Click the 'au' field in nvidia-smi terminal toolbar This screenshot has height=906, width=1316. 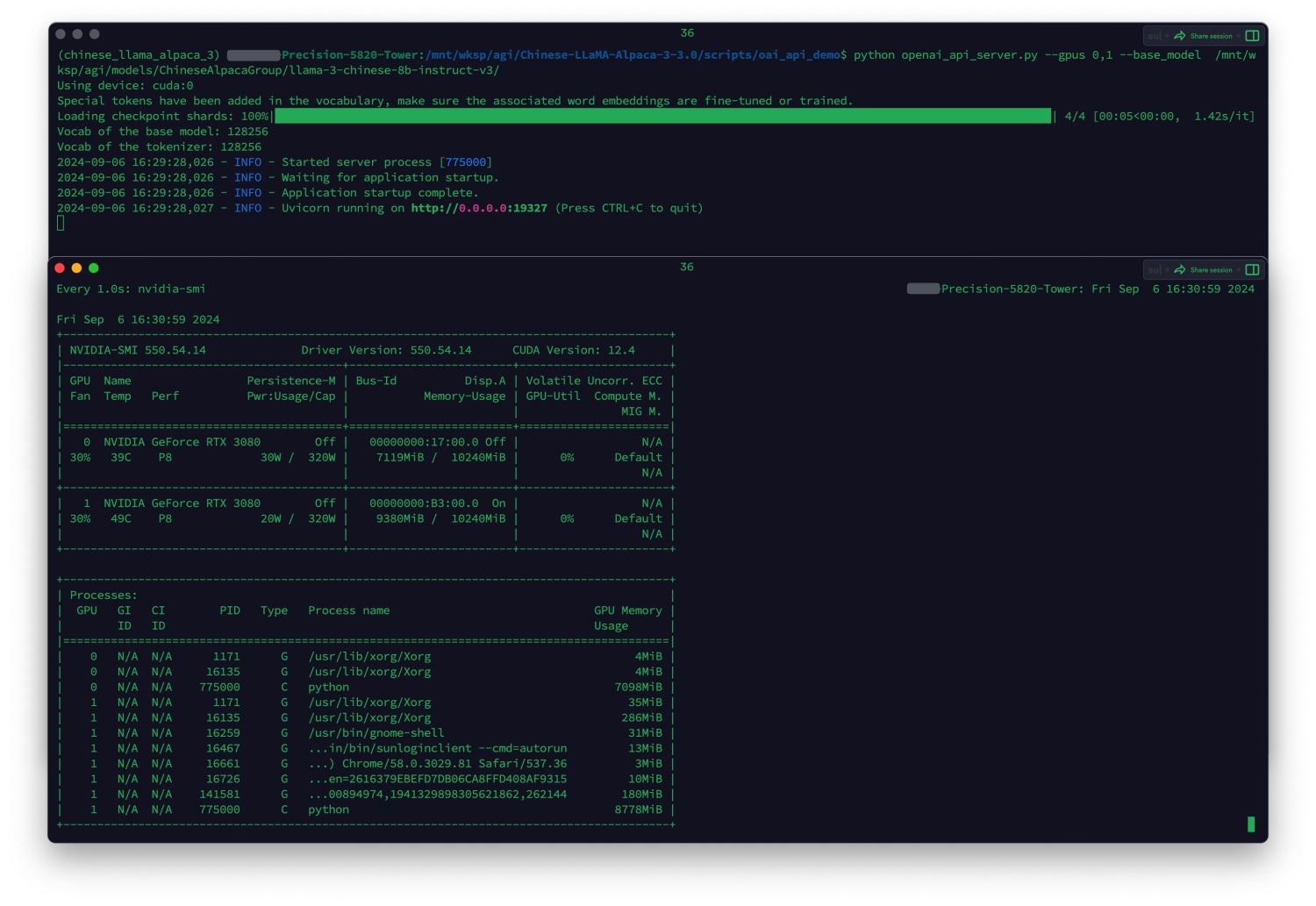1155,270
